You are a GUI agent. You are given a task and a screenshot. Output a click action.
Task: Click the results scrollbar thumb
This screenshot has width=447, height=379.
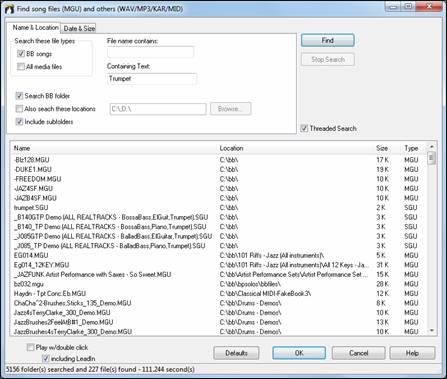[432, 158]
